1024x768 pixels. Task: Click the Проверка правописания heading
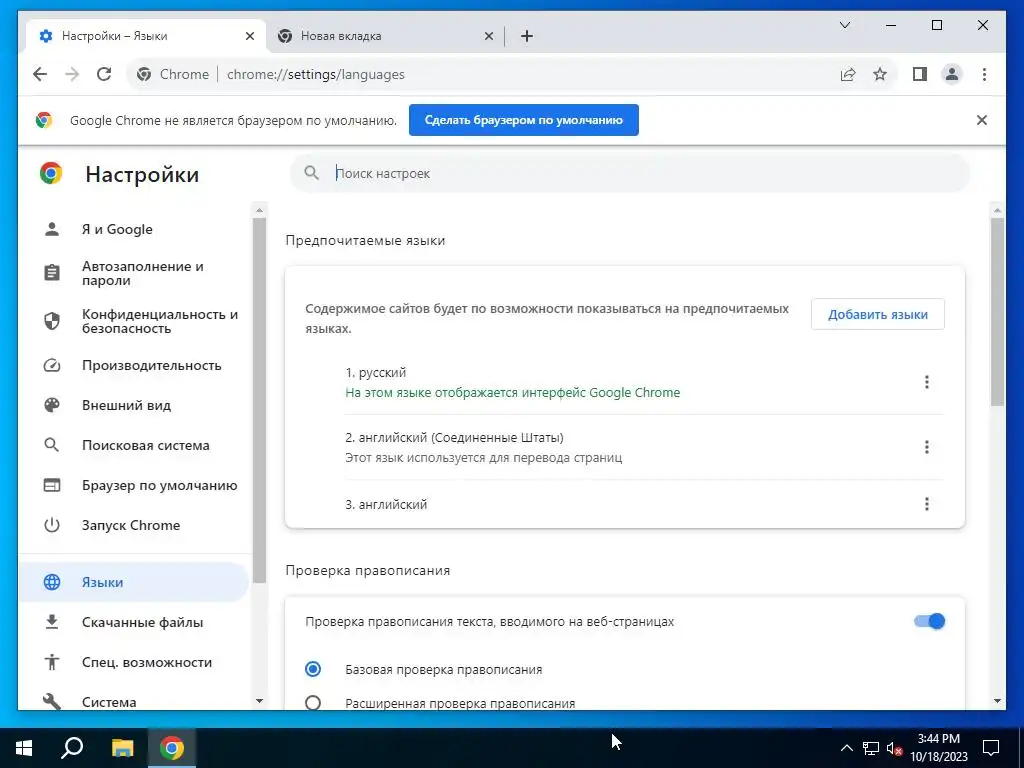pyautogui.click(x=368, y=570)
